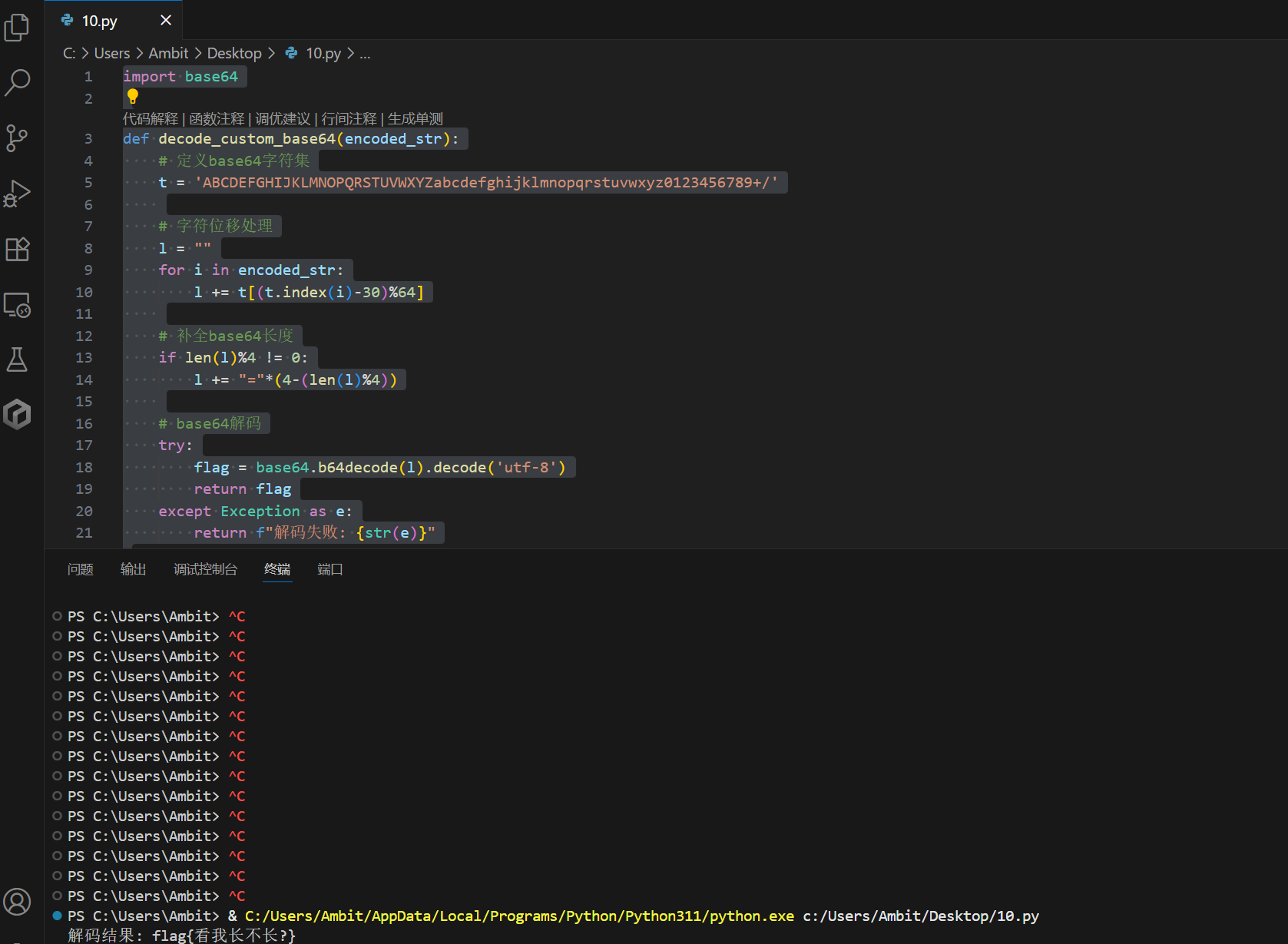1288x944 pixels.
Task: Open the Testing flask view
Action: (17, 359)
